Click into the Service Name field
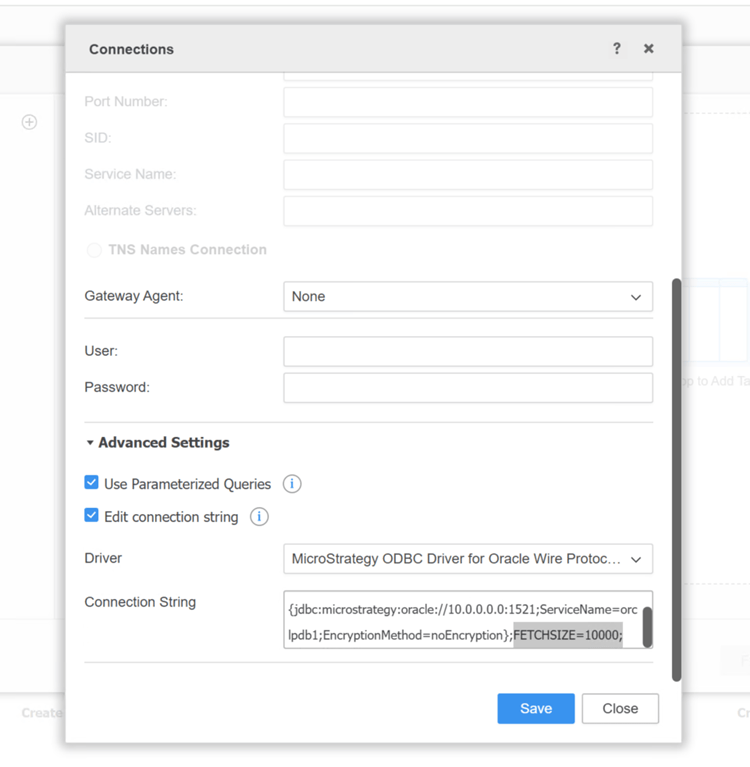This screenshot has width=750, height=767. 468,175
